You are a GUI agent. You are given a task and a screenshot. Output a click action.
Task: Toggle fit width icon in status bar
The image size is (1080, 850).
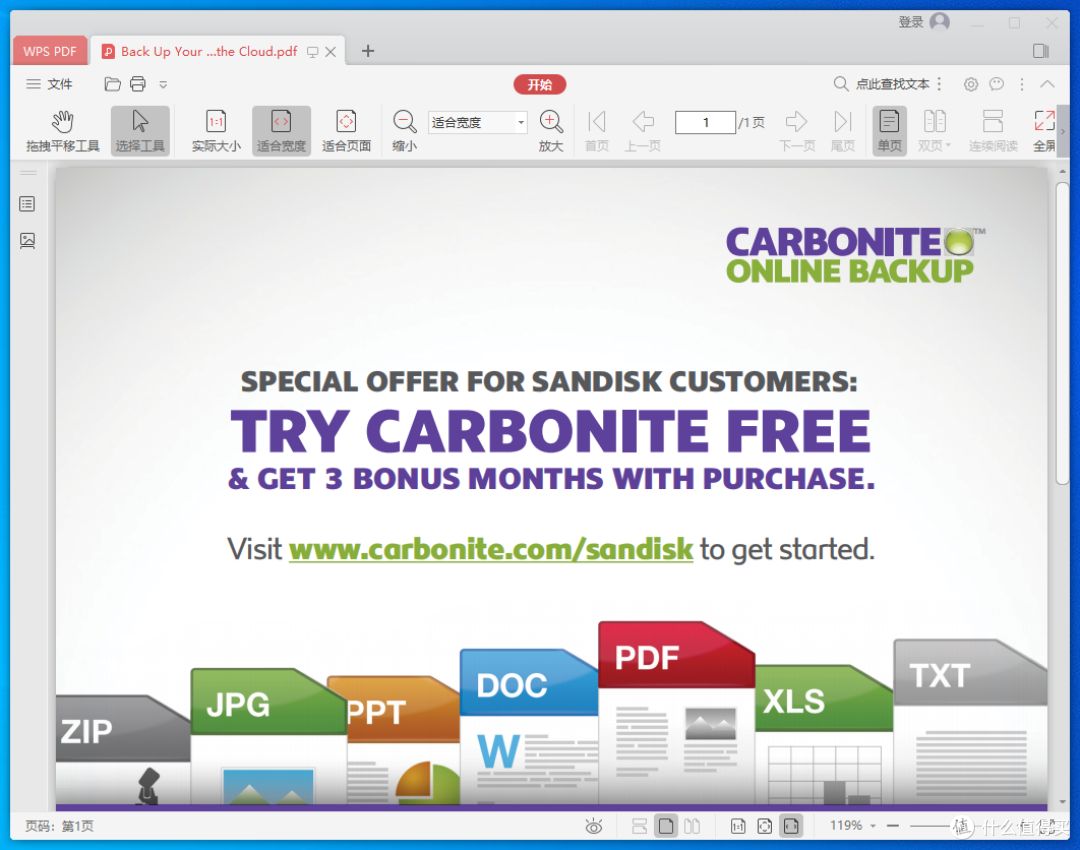click(x=791, y=826)
